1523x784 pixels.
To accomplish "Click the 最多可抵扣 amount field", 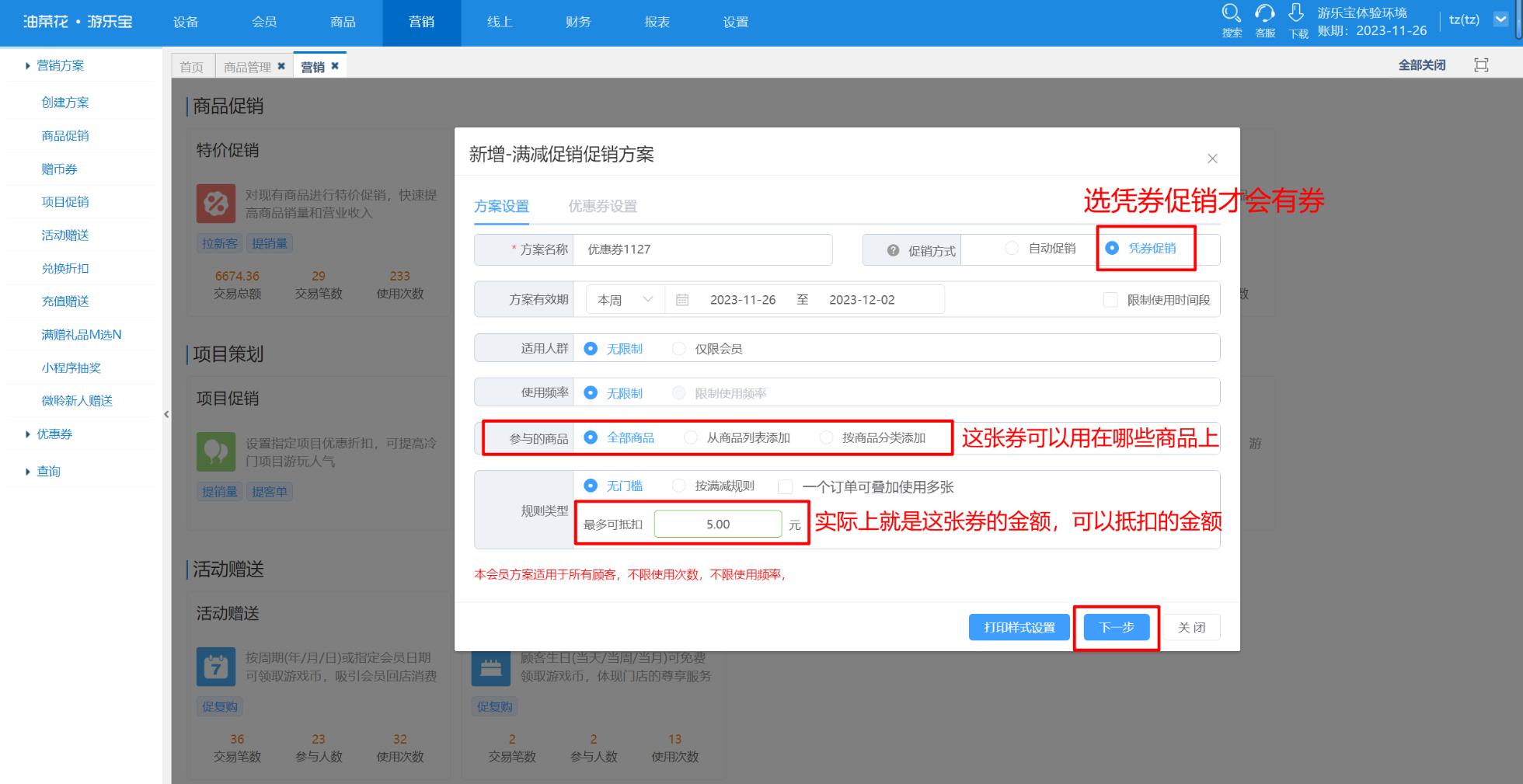I will pyautogui.click(x=718, y=524).
